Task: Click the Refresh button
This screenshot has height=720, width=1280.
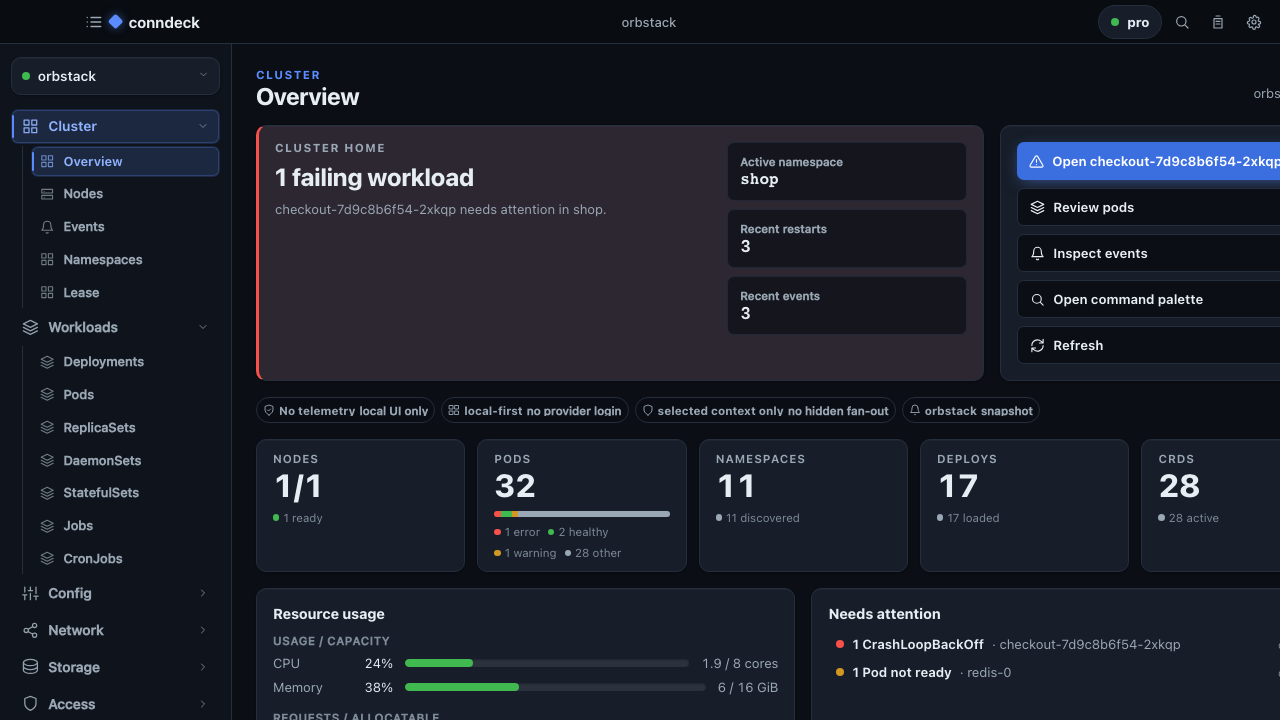Action: coord(1148,345)
